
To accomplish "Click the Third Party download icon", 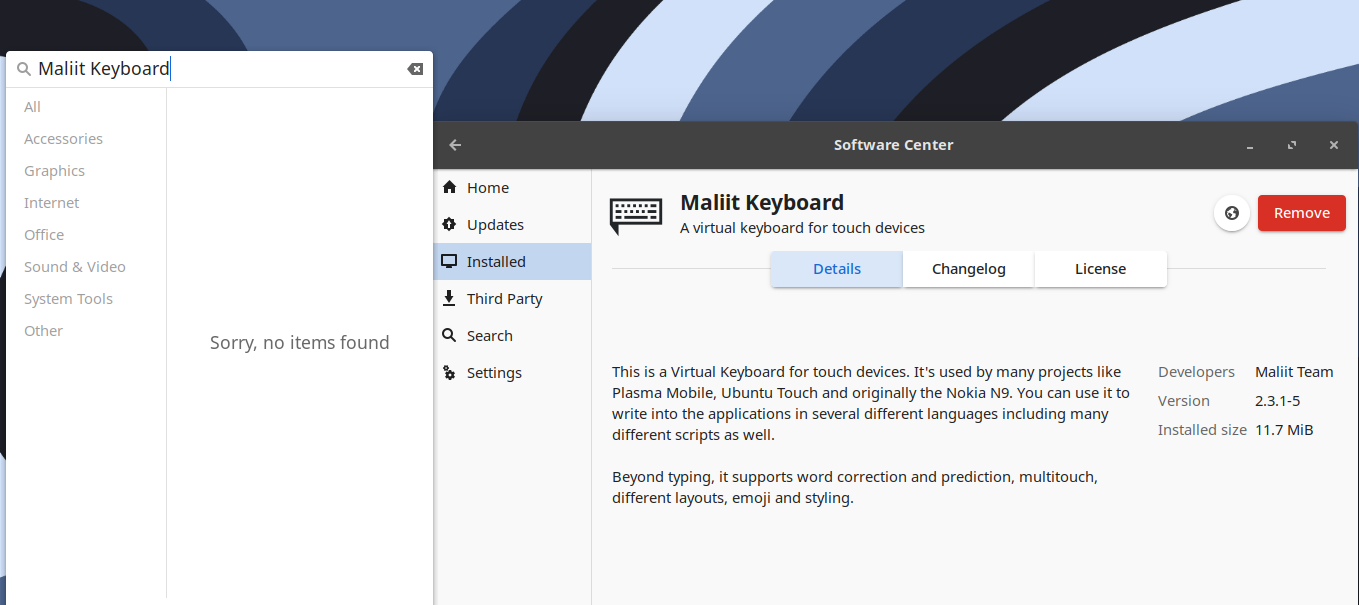I will (449, 298).
